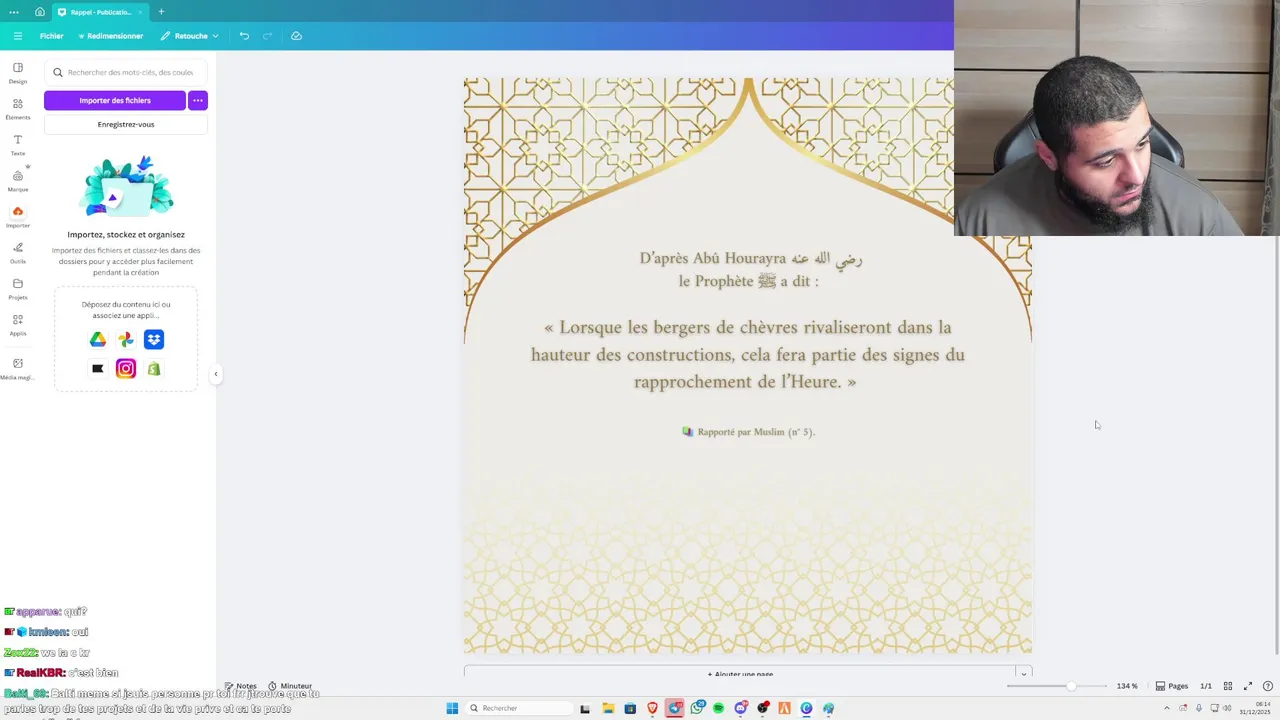Screen dimensions: 1280x720
Task: Toggle the Pages view button
Action: pos(1172,686)
